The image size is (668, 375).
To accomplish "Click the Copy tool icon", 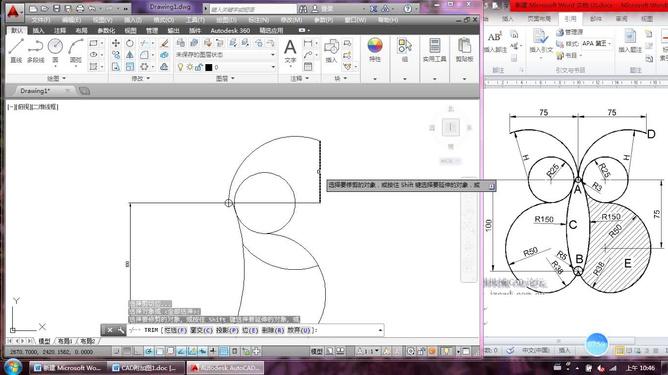I will (116, 55).
